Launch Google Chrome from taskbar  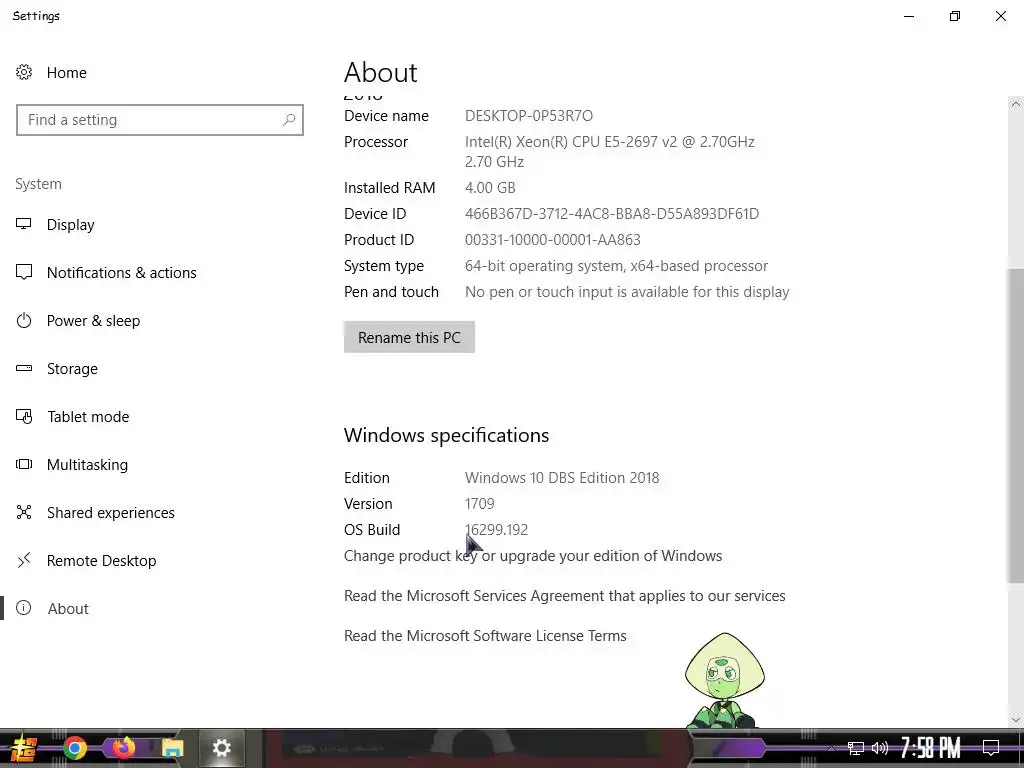click(75, 748)
